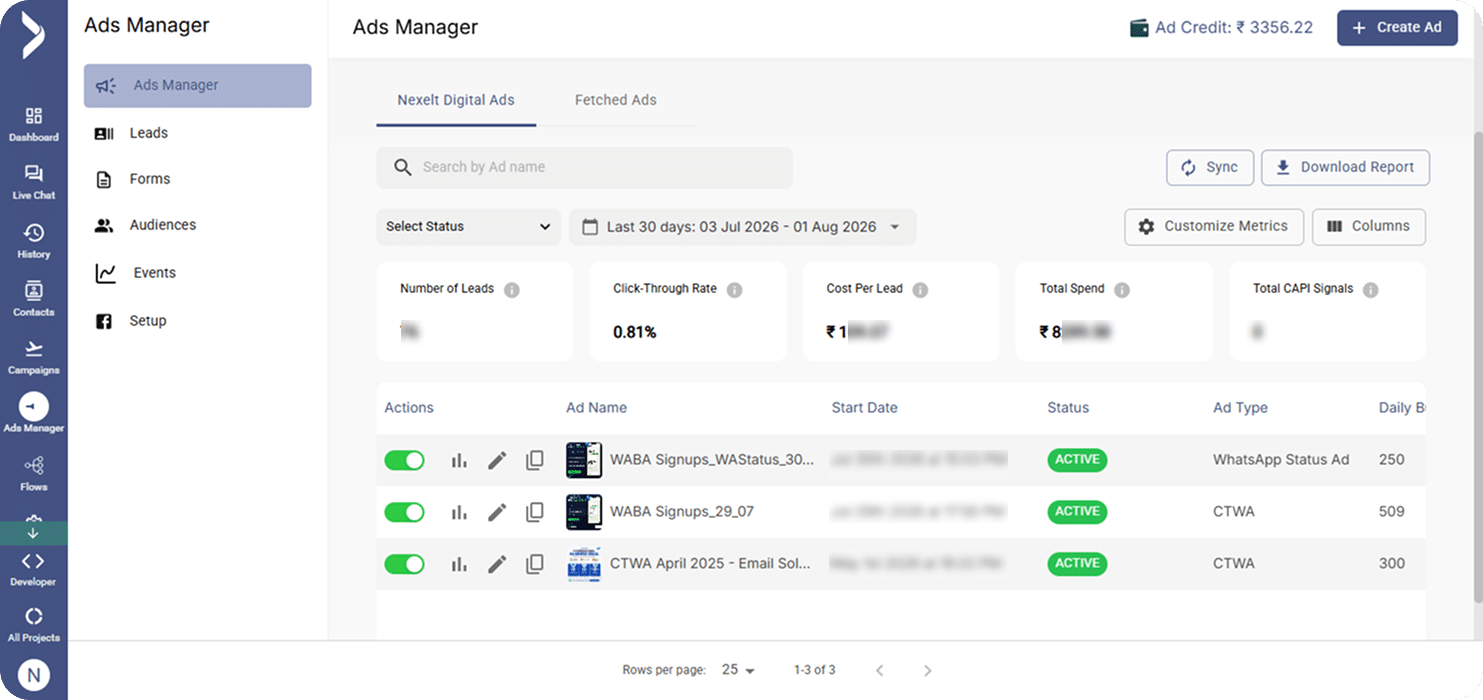Go to the next page of results
This screenshot has height=700, width=1483.
point(927,670)
